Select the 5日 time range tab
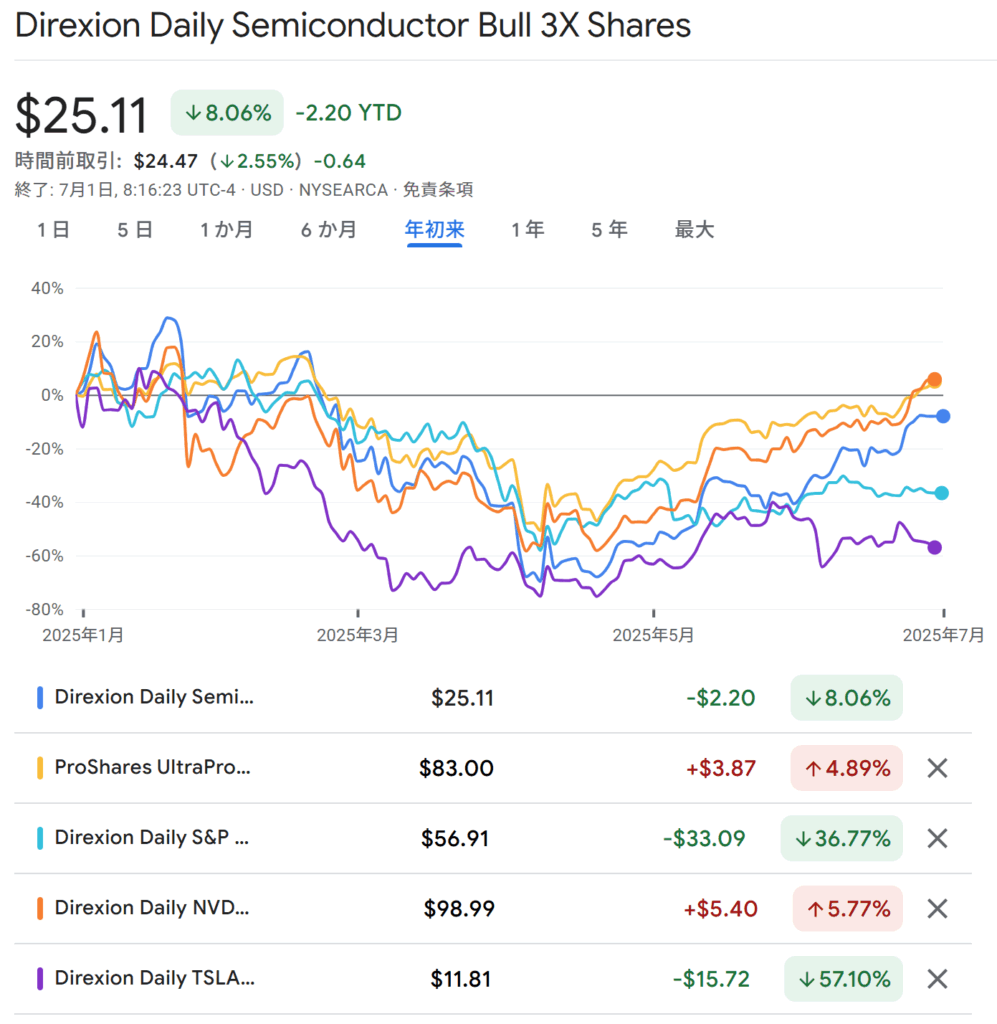 tap(135, 230)
